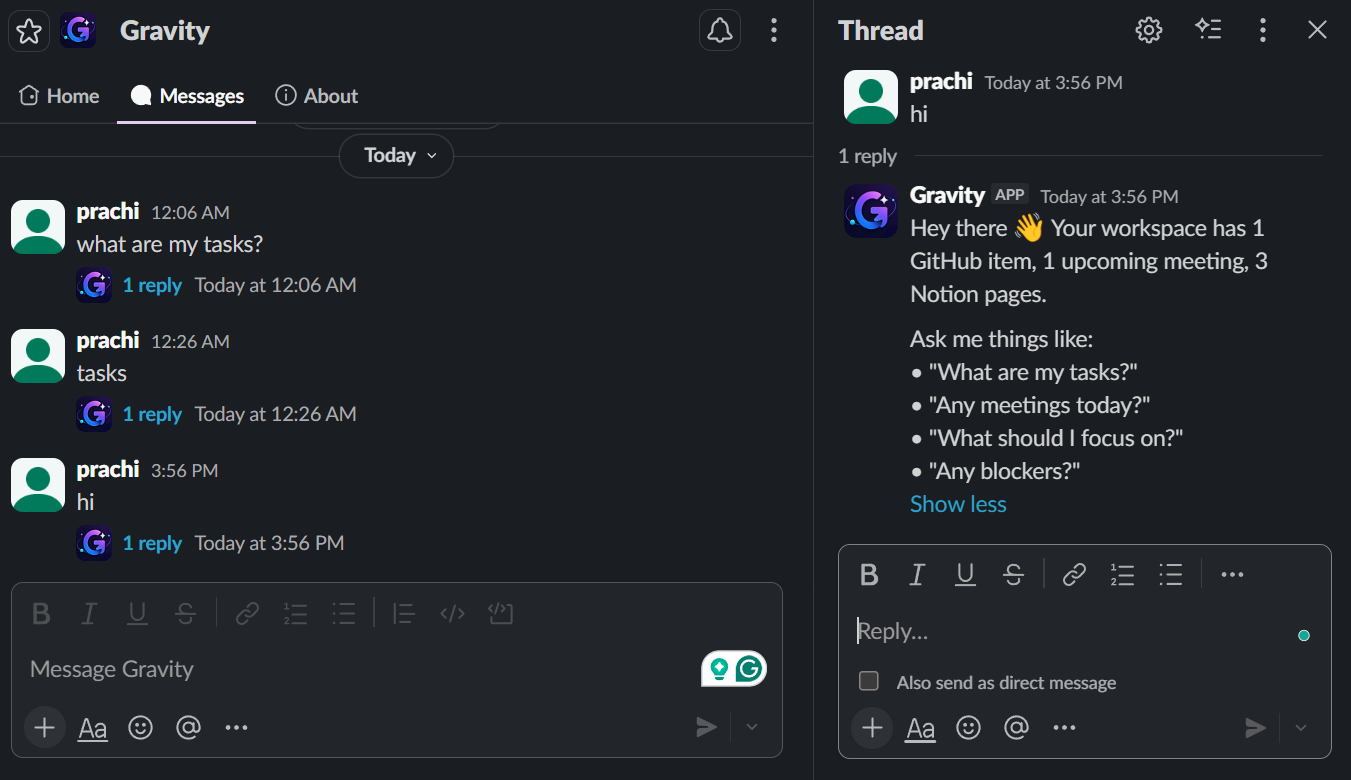Click prachi's avatar on the "tasks" message
1351x780 pixels.
(38, 355)
